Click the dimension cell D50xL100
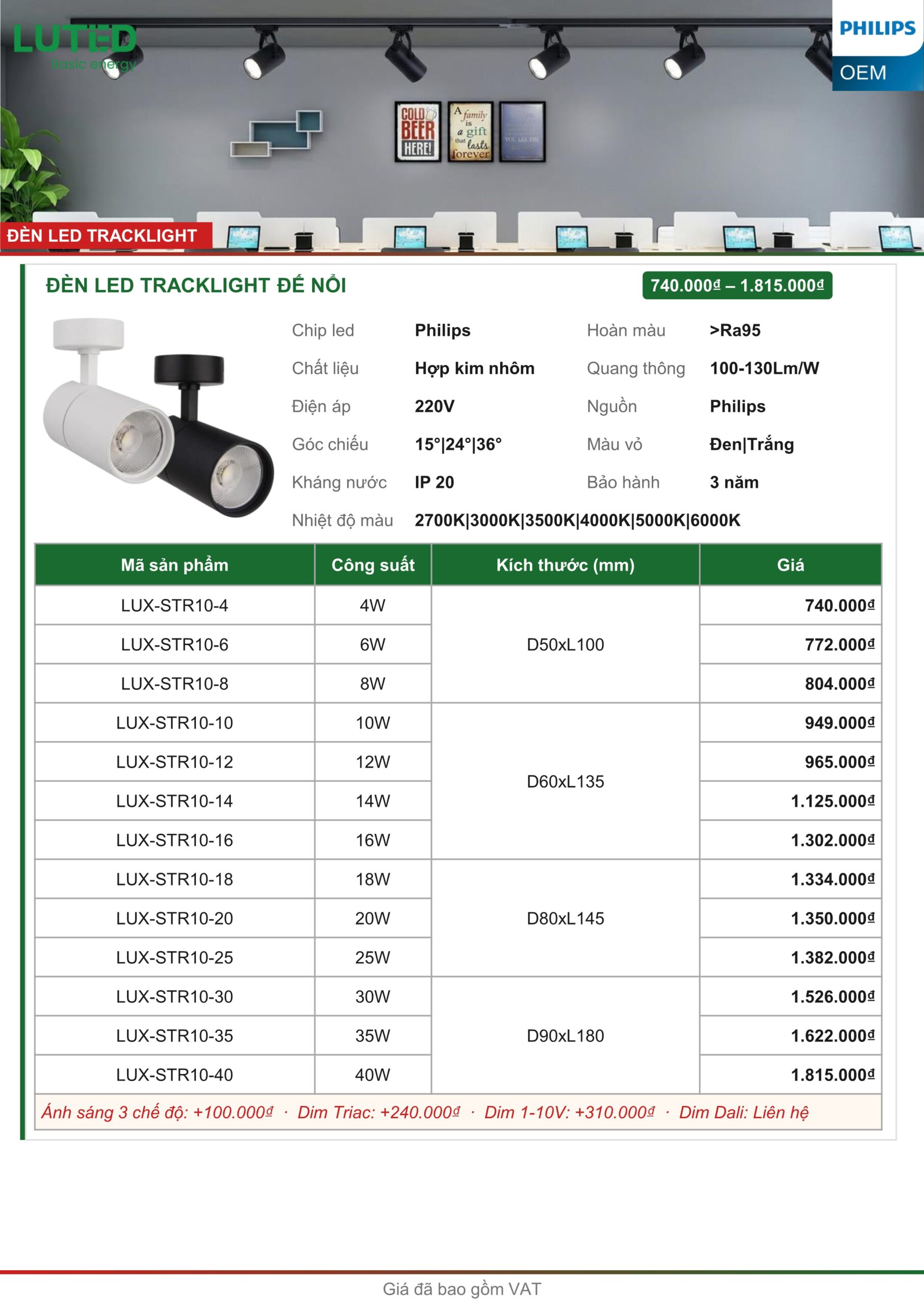Screen dimensions: 924x1306 (565, 645)
